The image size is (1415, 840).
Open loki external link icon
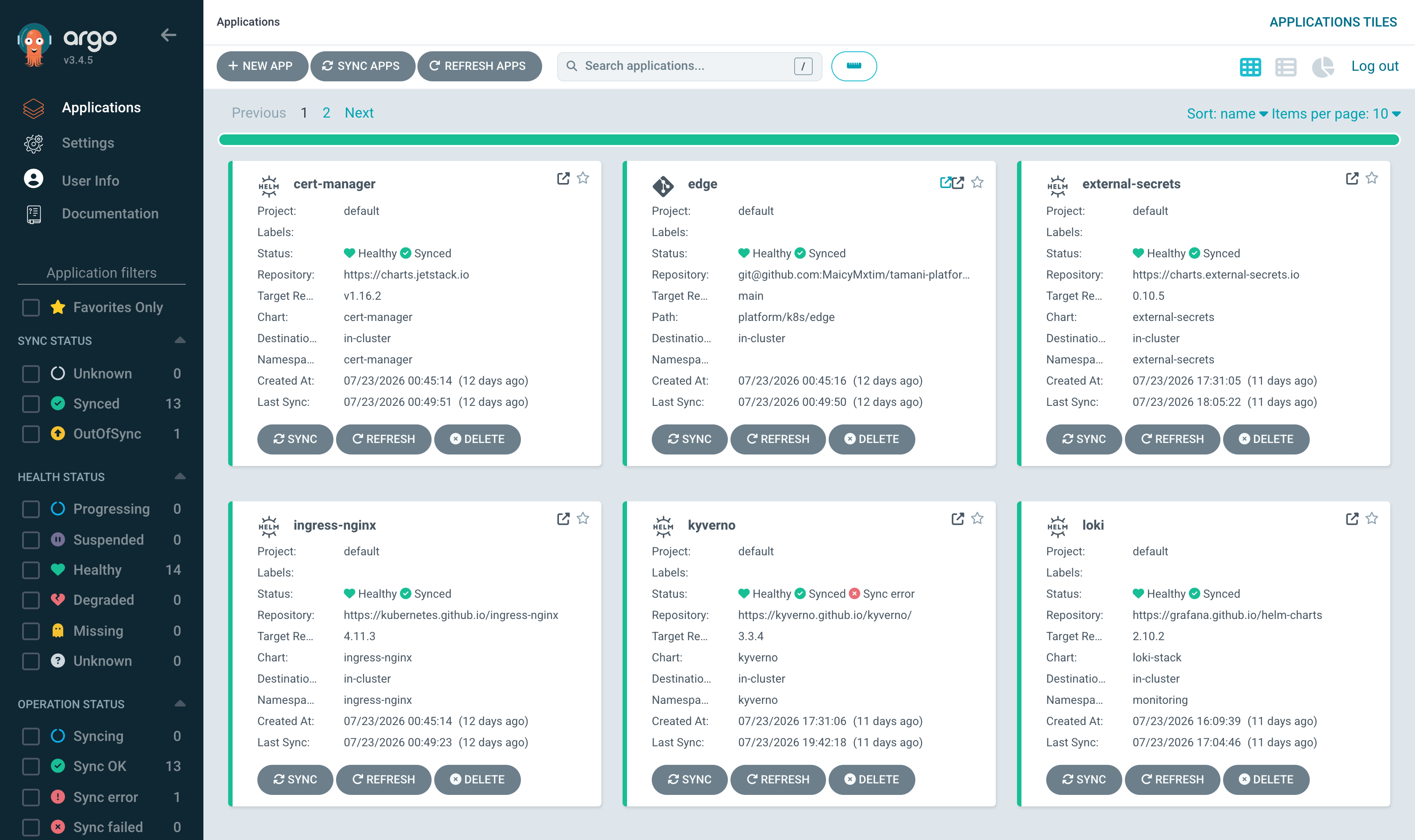(1352, 519)
